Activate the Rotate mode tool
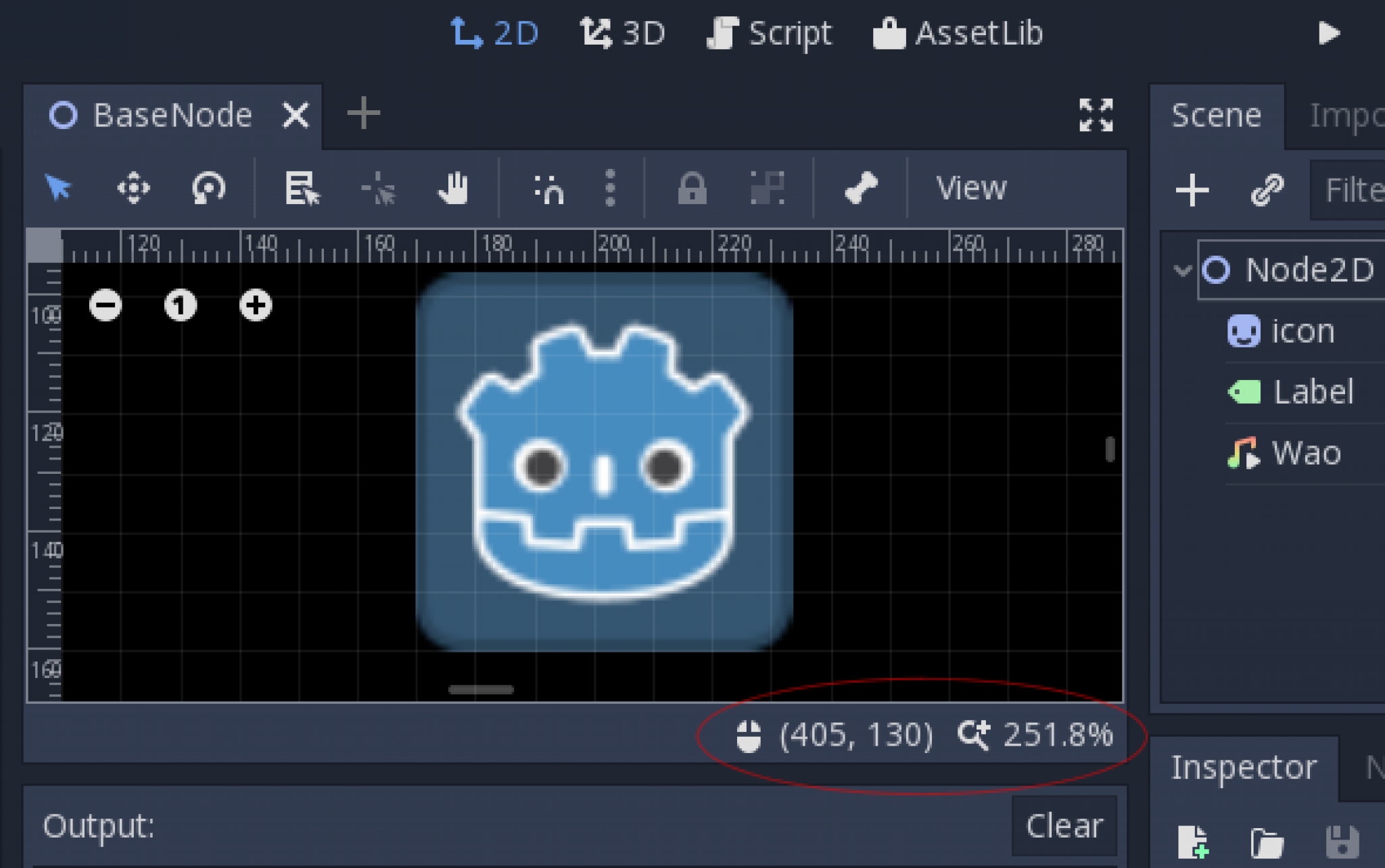The height and width of the screenshot is (868, 1385). [x=208, y=188]
